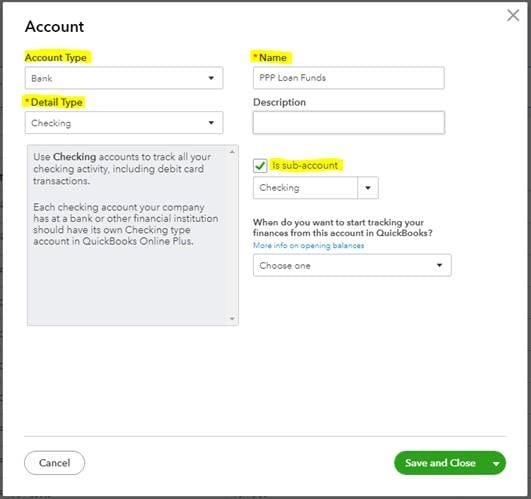Image resolution: width=531 pixels, height=499 pixels.
Task: Click the Choose one dropdown arrow icon
Action: point(439,265)
